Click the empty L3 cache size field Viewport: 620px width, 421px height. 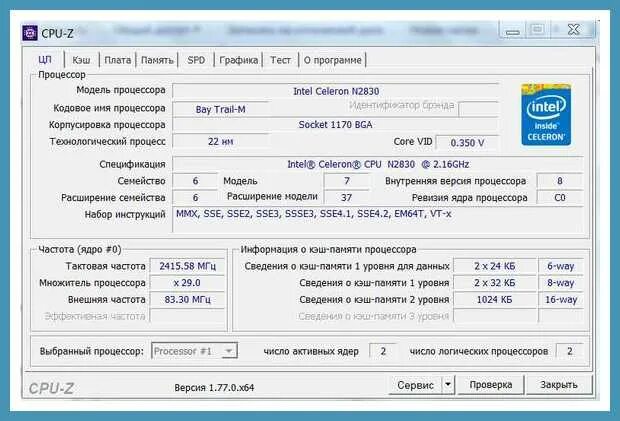[x=495, y=316]
